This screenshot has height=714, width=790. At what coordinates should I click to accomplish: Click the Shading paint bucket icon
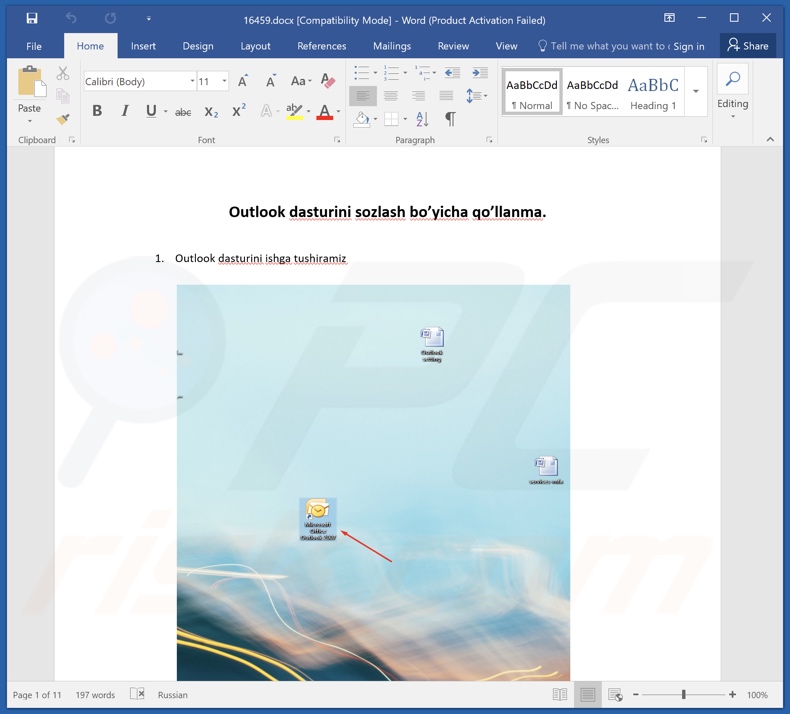(x=361, y=119)
